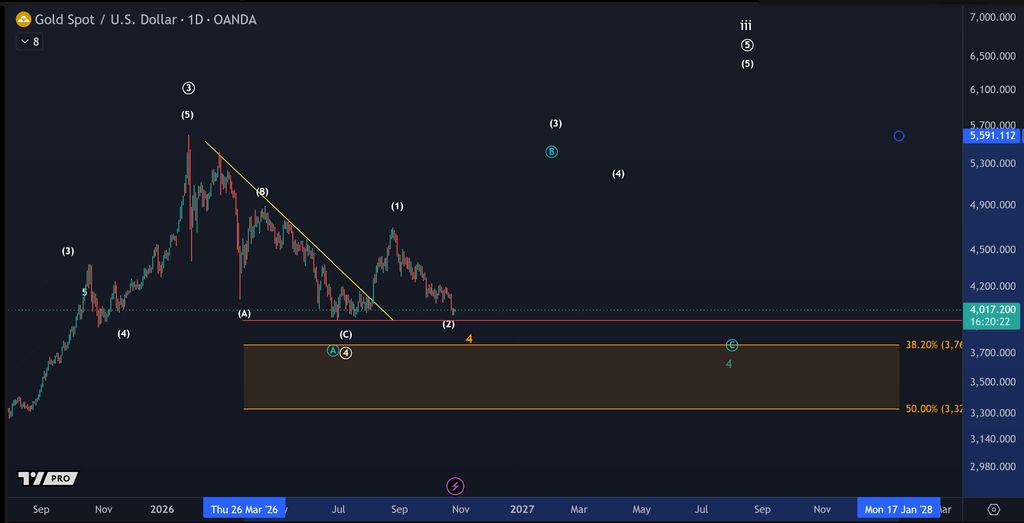The image size is (1024, 523).
Task: Select the (3) projection label near 2027
Action: 556,123
